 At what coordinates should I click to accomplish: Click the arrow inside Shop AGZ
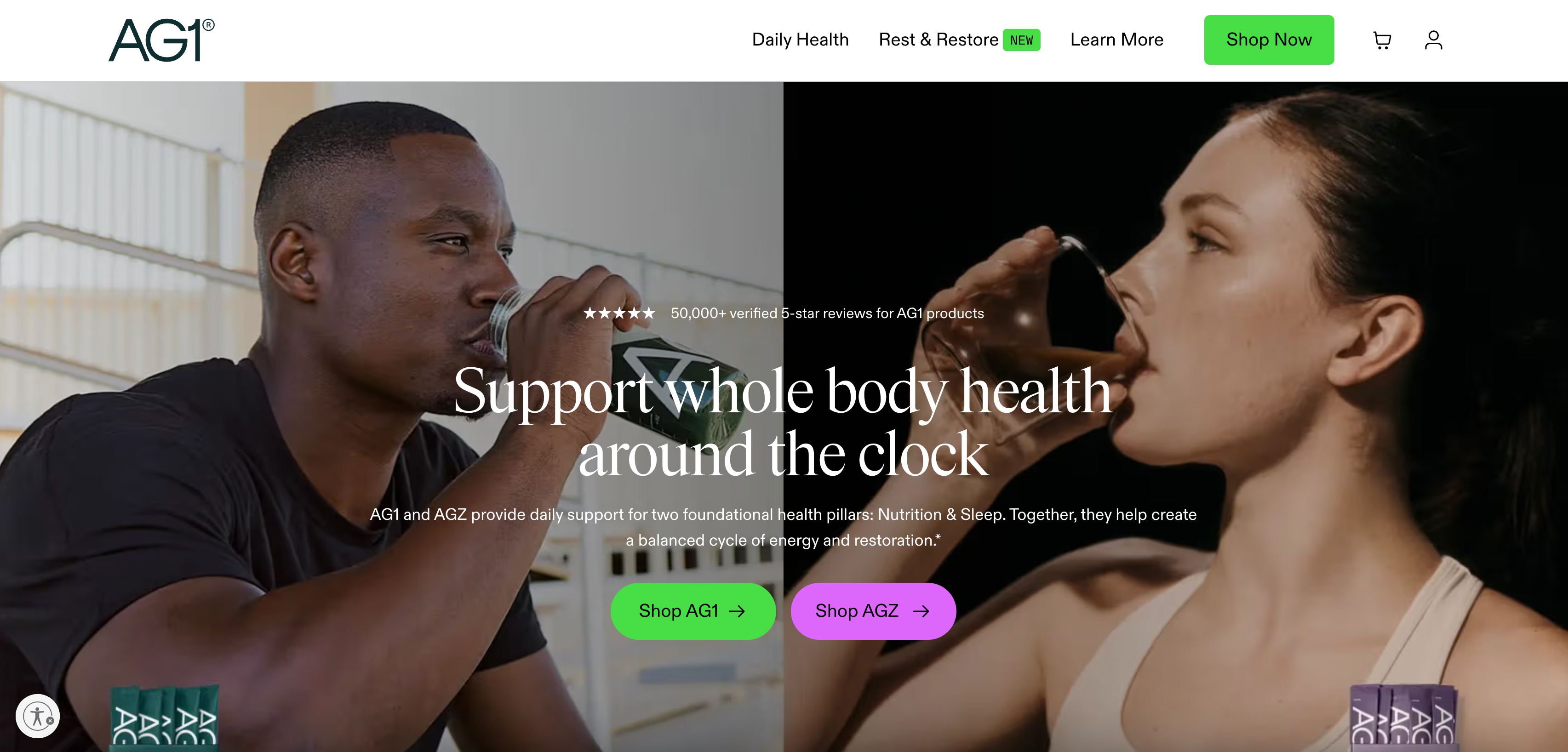coord(921,611)
